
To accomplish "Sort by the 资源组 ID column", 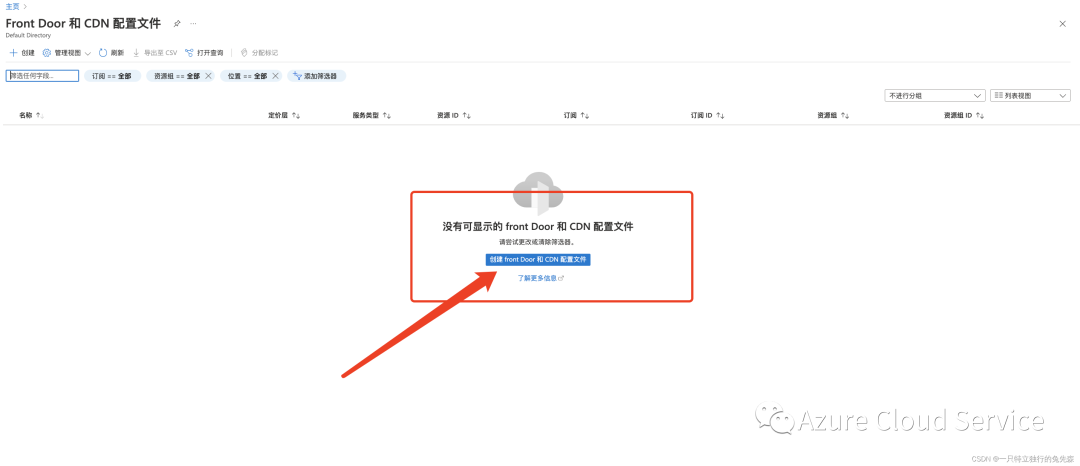I will (x=964, y=116).
